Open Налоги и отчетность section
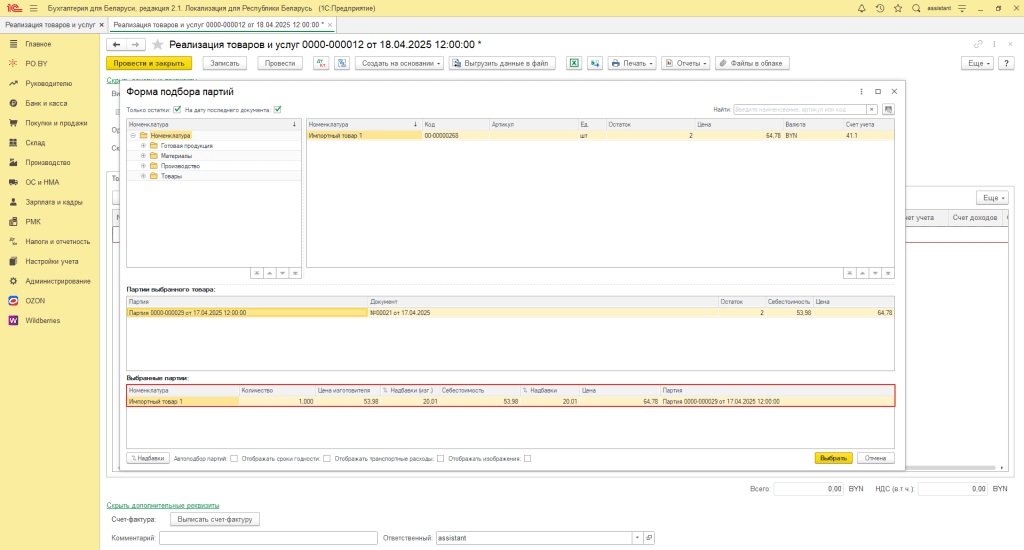Screen dimensions: 1024x550 pos(57,242)
